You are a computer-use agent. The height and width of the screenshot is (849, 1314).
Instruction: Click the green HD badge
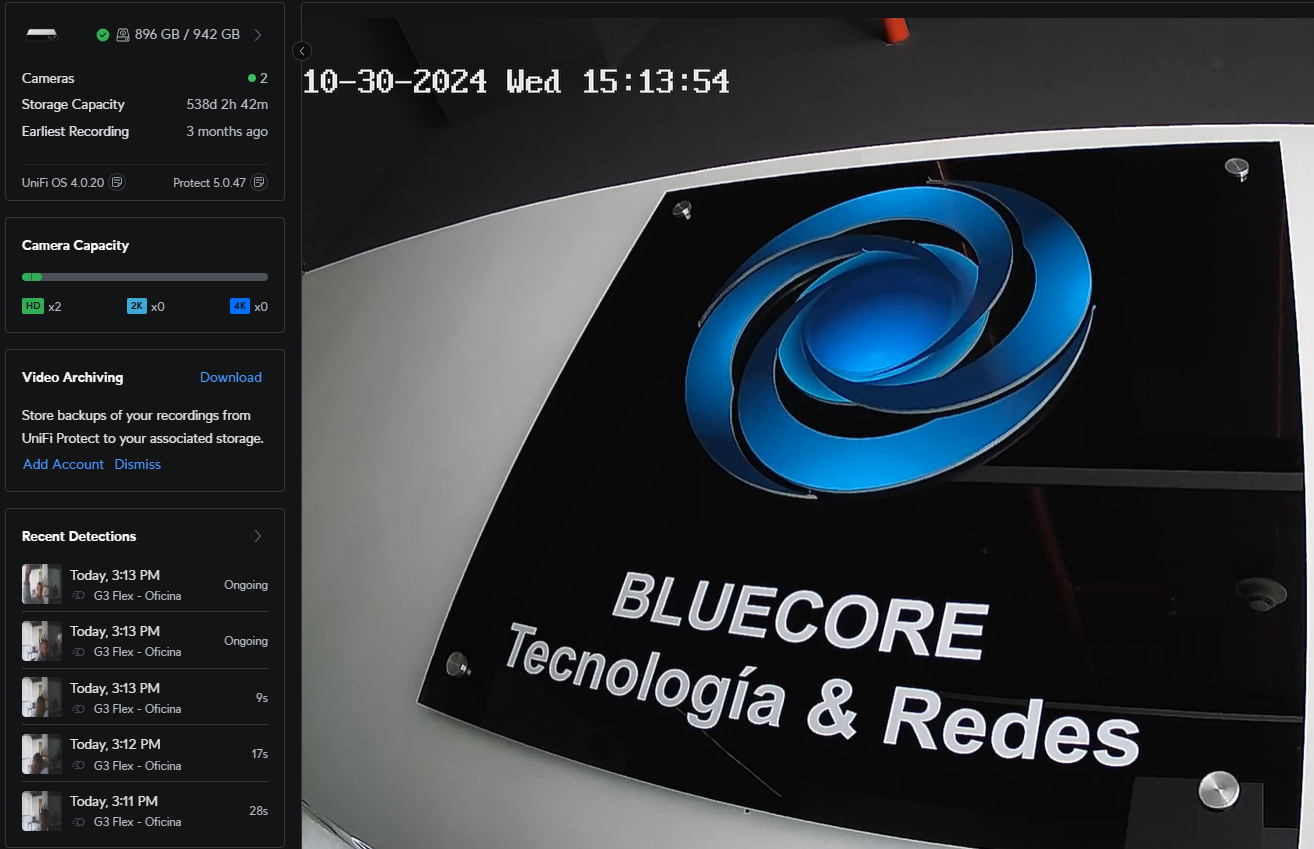(33, 306)
